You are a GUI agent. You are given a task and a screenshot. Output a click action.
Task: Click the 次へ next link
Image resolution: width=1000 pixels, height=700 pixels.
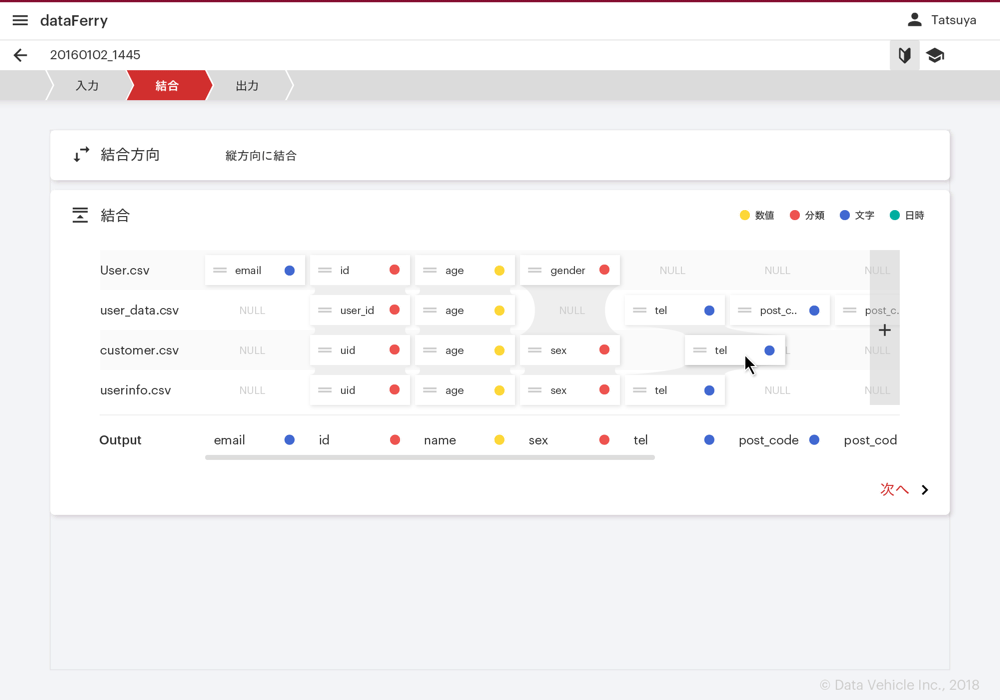(894, 489)
